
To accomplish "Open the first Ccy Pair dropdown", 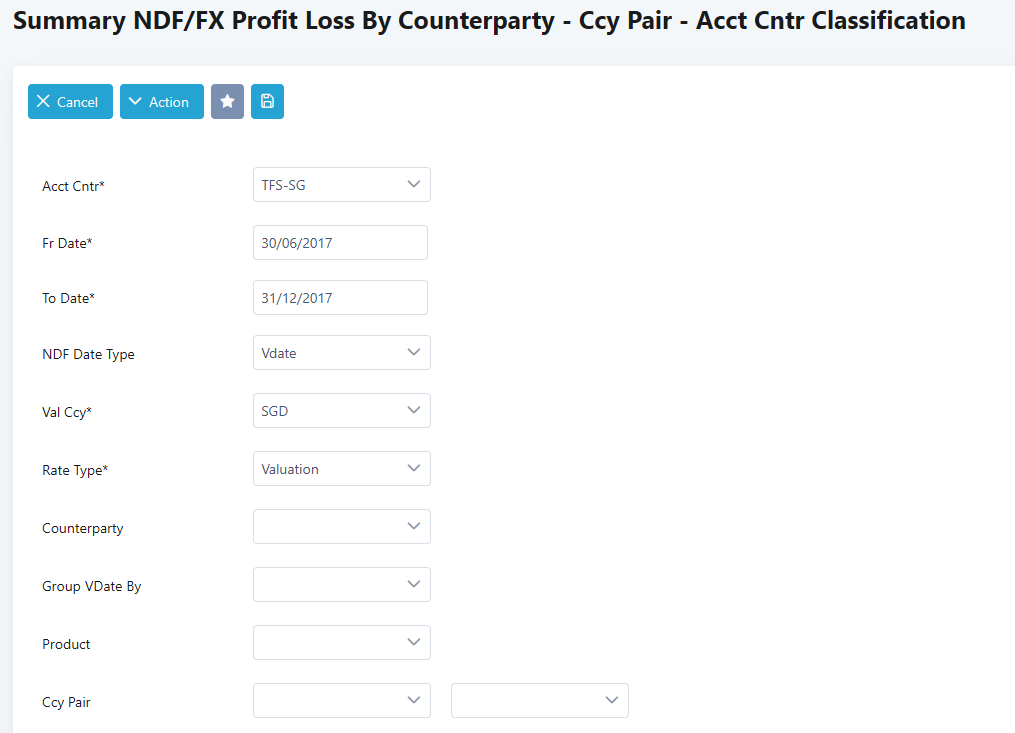I will pos(341,701).
